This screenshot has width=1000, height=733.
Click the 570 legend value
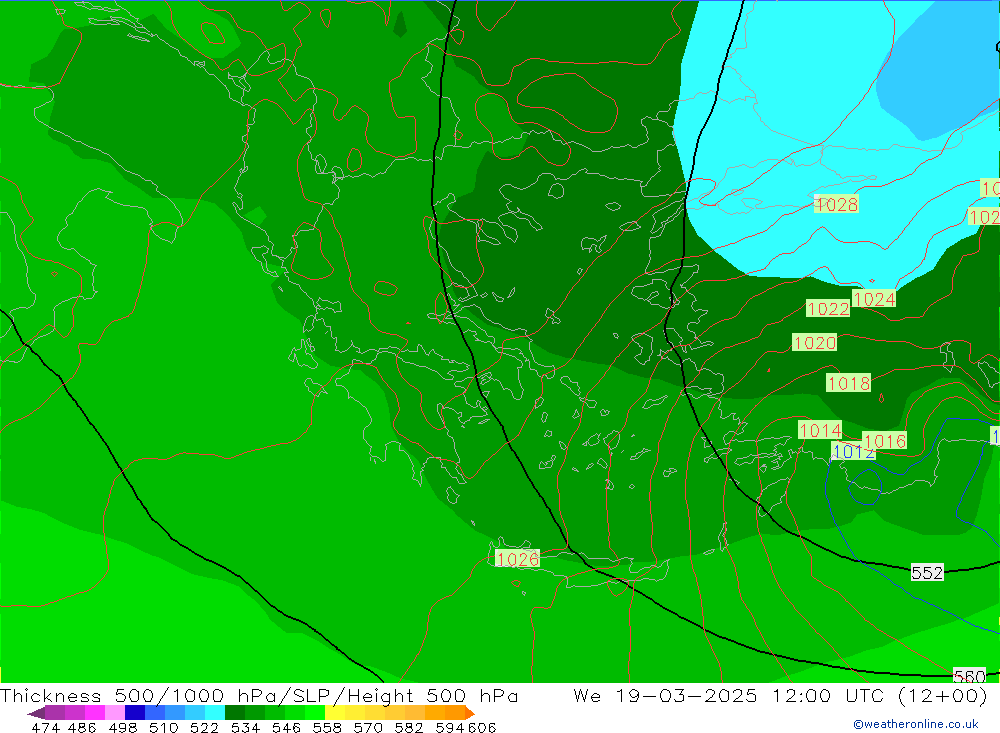(x=368, y=727)
